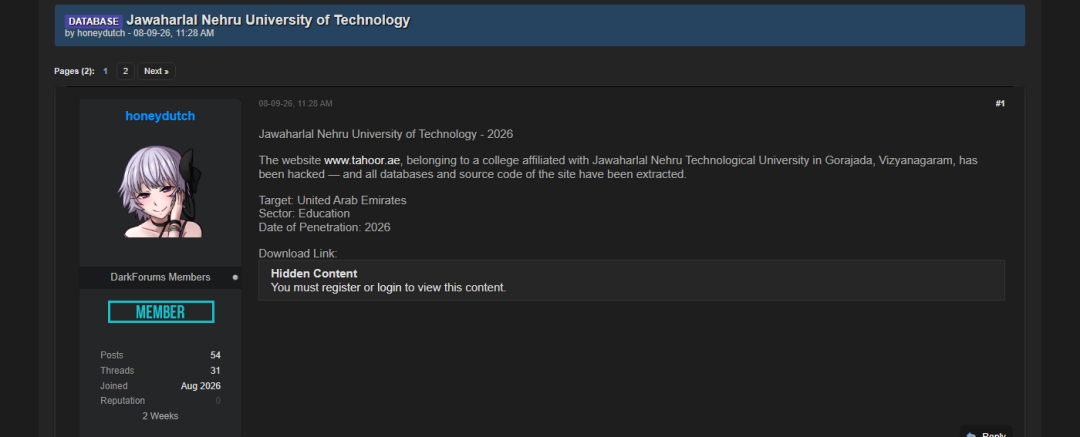Go to page 2 of thread
This screenshot has height=437, width=1080.
(125, 71)
